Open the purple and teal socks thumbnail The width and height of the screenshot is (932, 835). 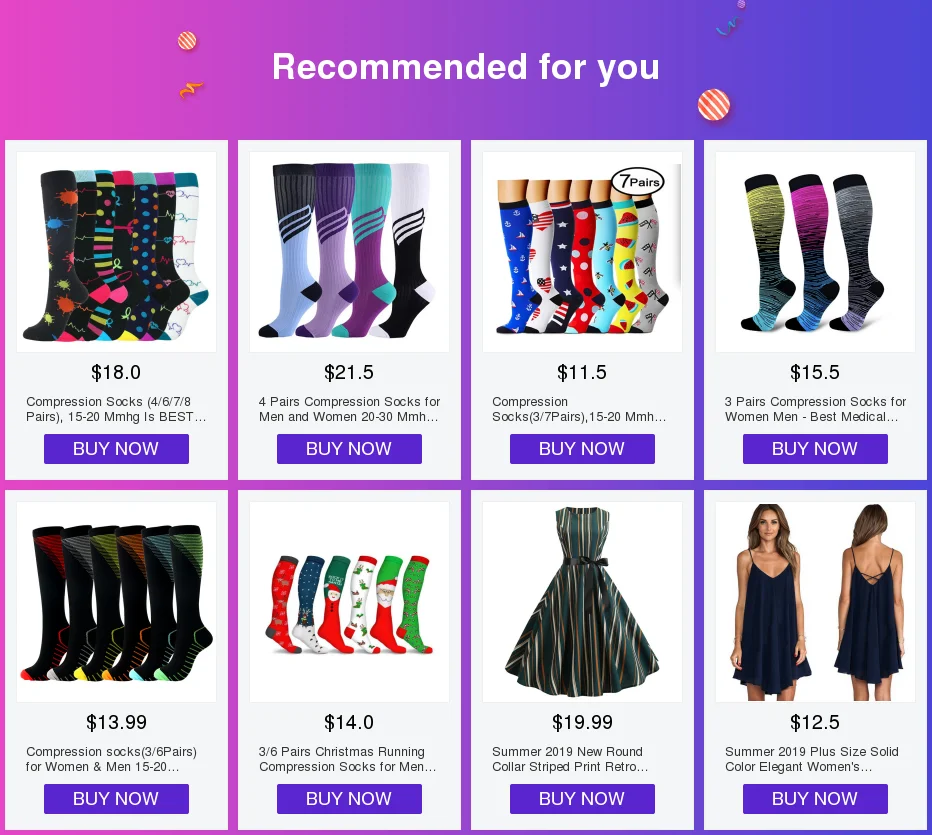pos(350,252)
